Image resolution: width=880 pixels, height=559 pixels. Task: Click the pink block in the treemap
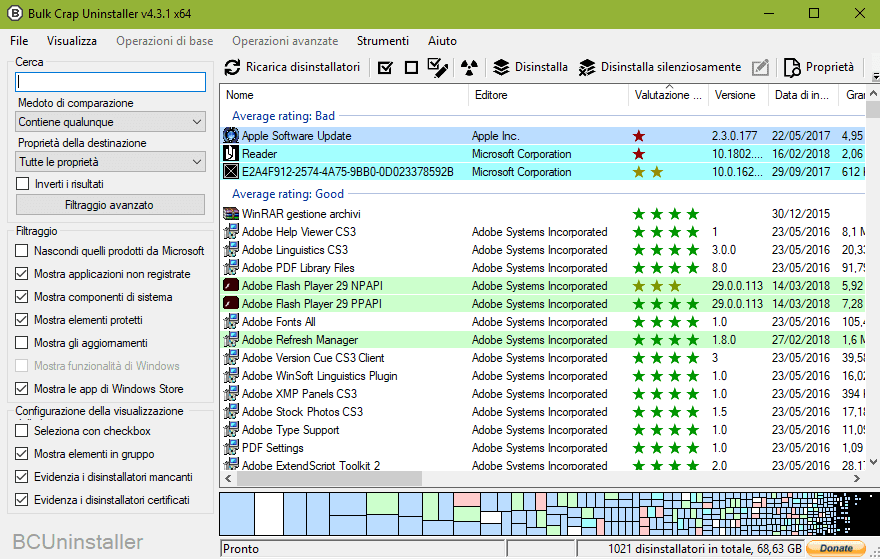point(467,499)
